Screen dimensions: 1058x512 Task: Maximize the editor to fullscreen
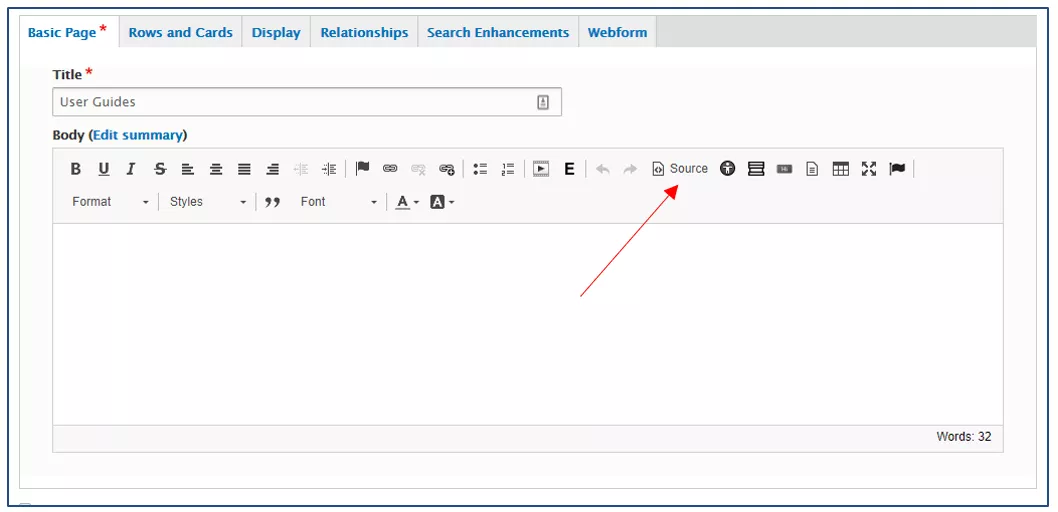click(868, 169)
